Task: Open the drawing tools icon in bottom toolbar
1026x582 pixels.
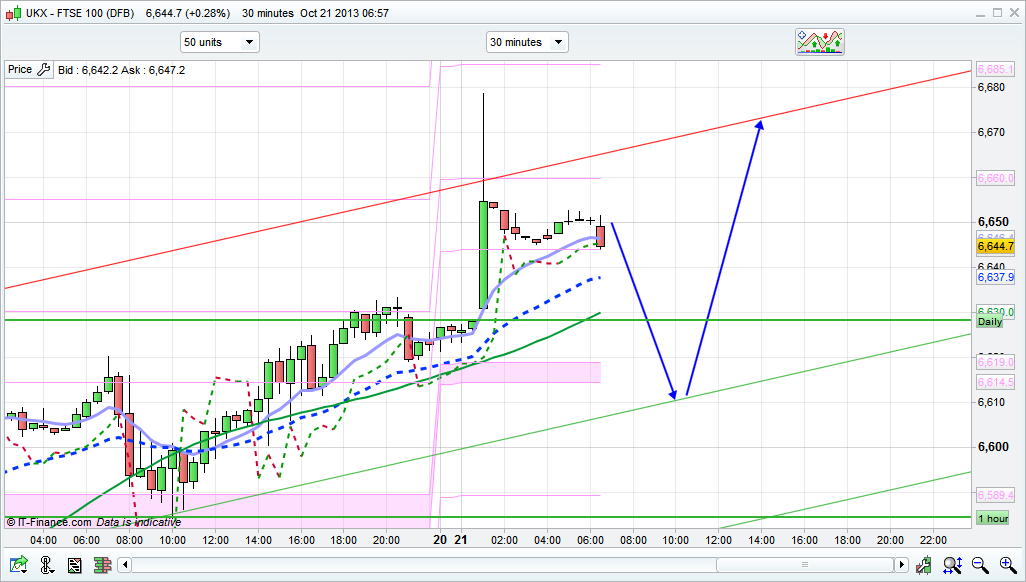Action: tap(46, 565)
